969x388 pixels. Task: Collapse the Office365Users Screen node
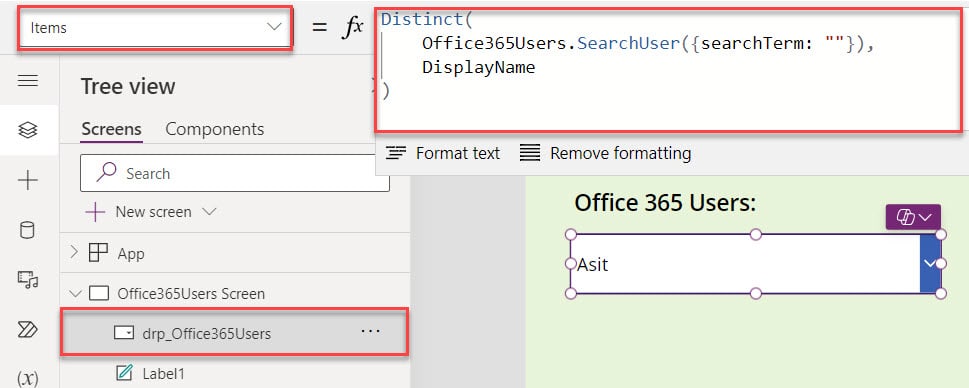(75, 293)
